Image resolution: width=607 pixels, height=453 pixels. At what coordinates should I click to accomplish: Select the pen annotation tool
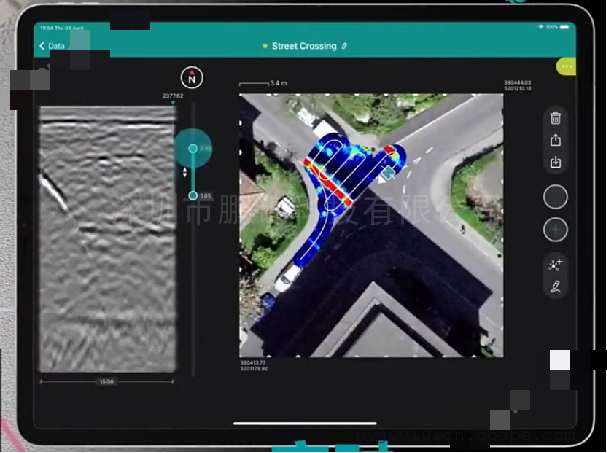[x=555, y=287]
